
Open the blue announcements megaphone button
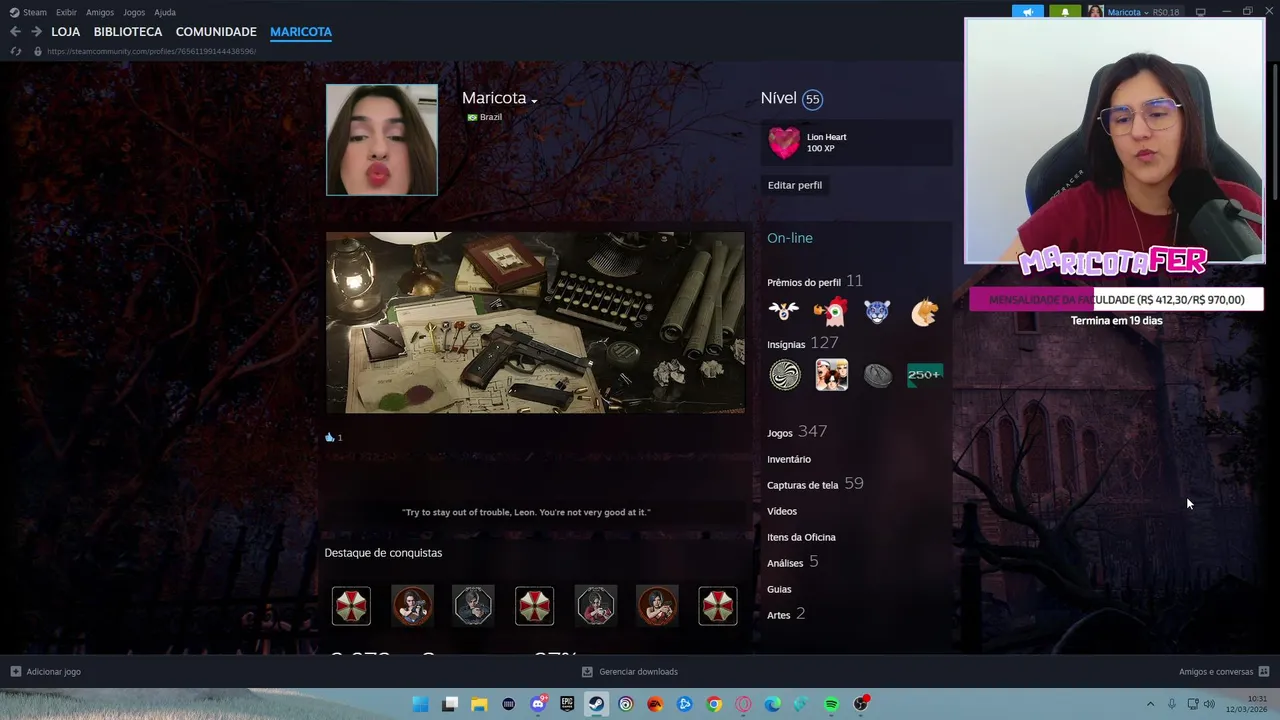(x=1027, y=12)
